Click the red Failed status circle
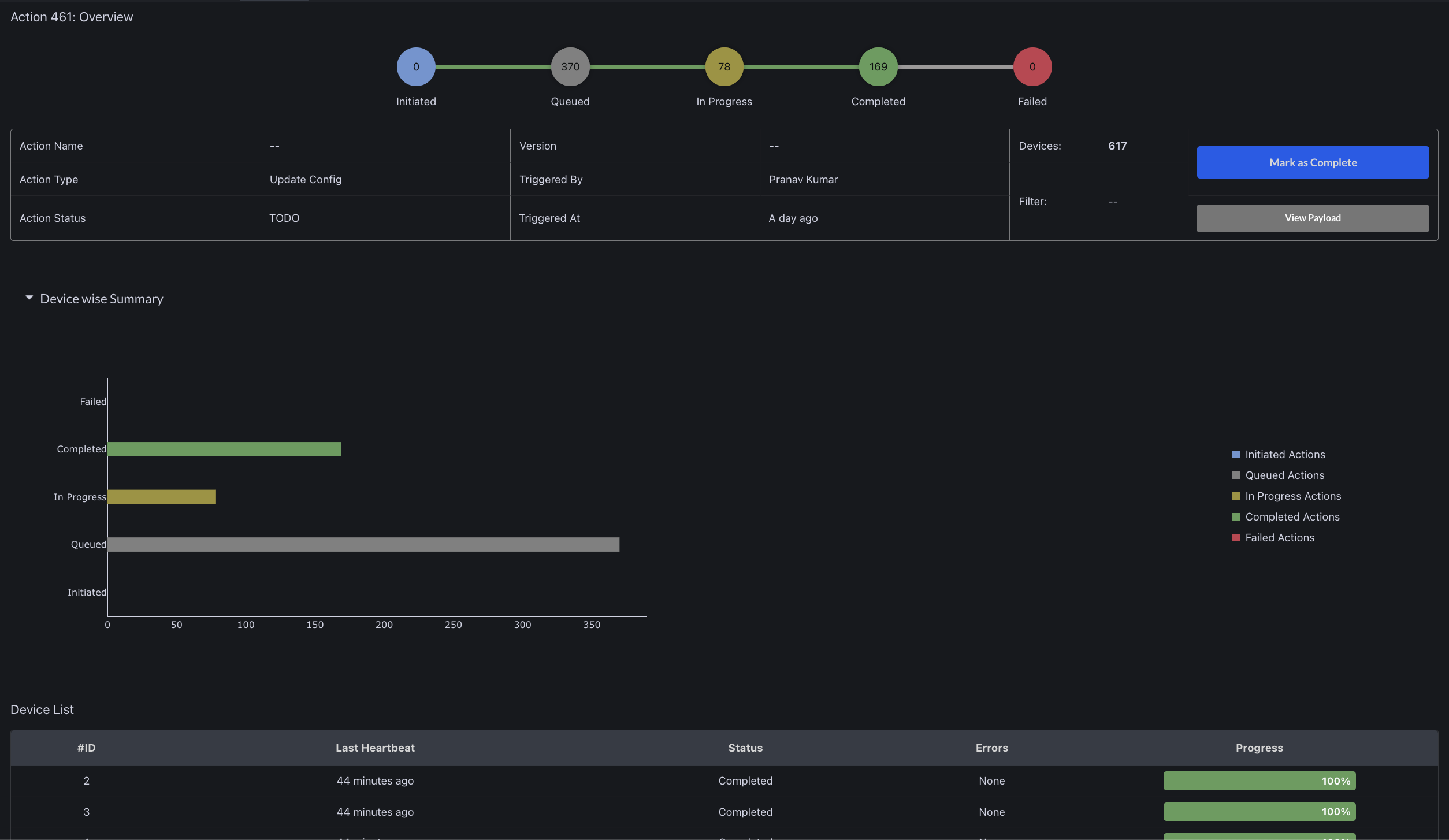The height and width of the screenshot is (840, 1449). click(x=1032, y=66)
